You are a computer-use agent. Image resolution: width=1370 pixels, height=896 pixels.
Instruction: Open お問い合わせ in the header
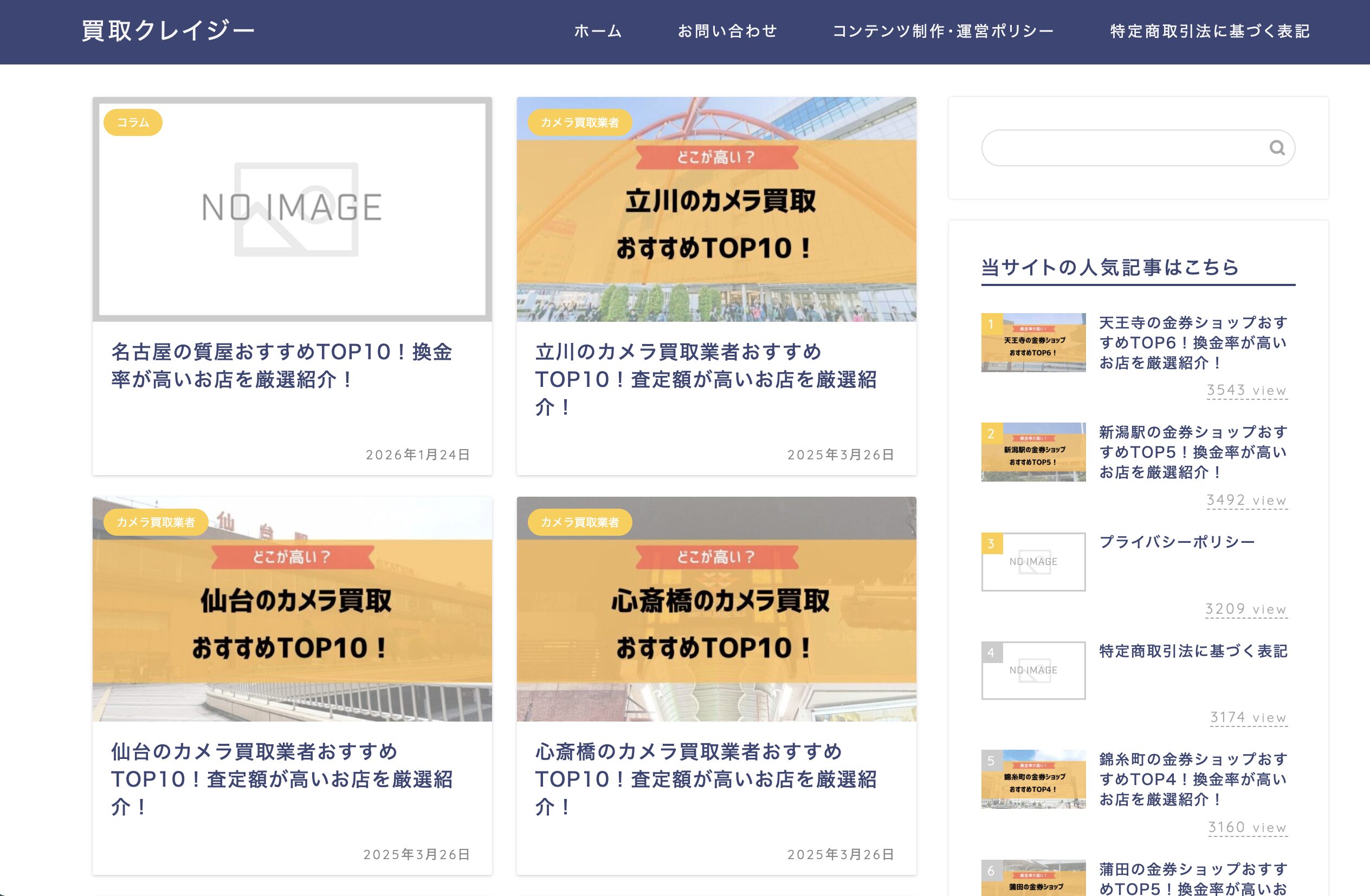tap(727, 31)
